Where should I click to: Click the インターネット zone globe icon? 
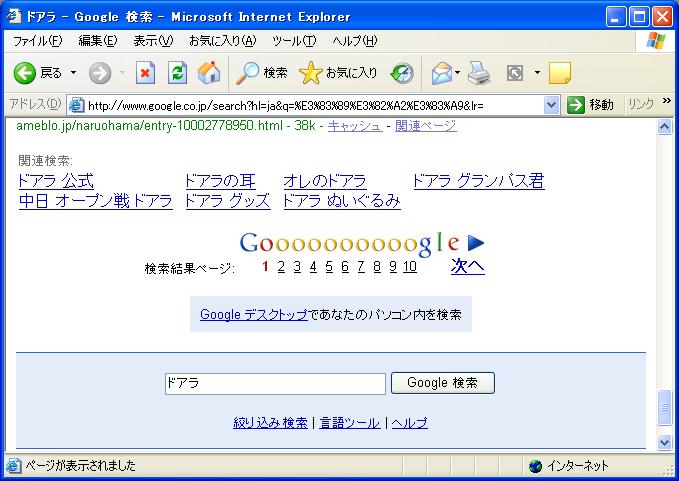coord(535,466)
